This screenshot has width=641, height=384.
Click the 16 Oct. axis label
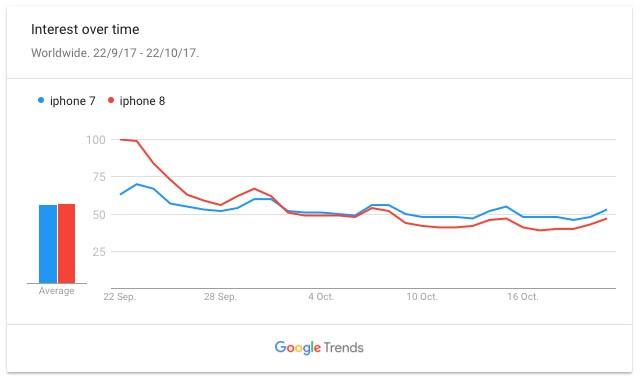click(523, 297)
